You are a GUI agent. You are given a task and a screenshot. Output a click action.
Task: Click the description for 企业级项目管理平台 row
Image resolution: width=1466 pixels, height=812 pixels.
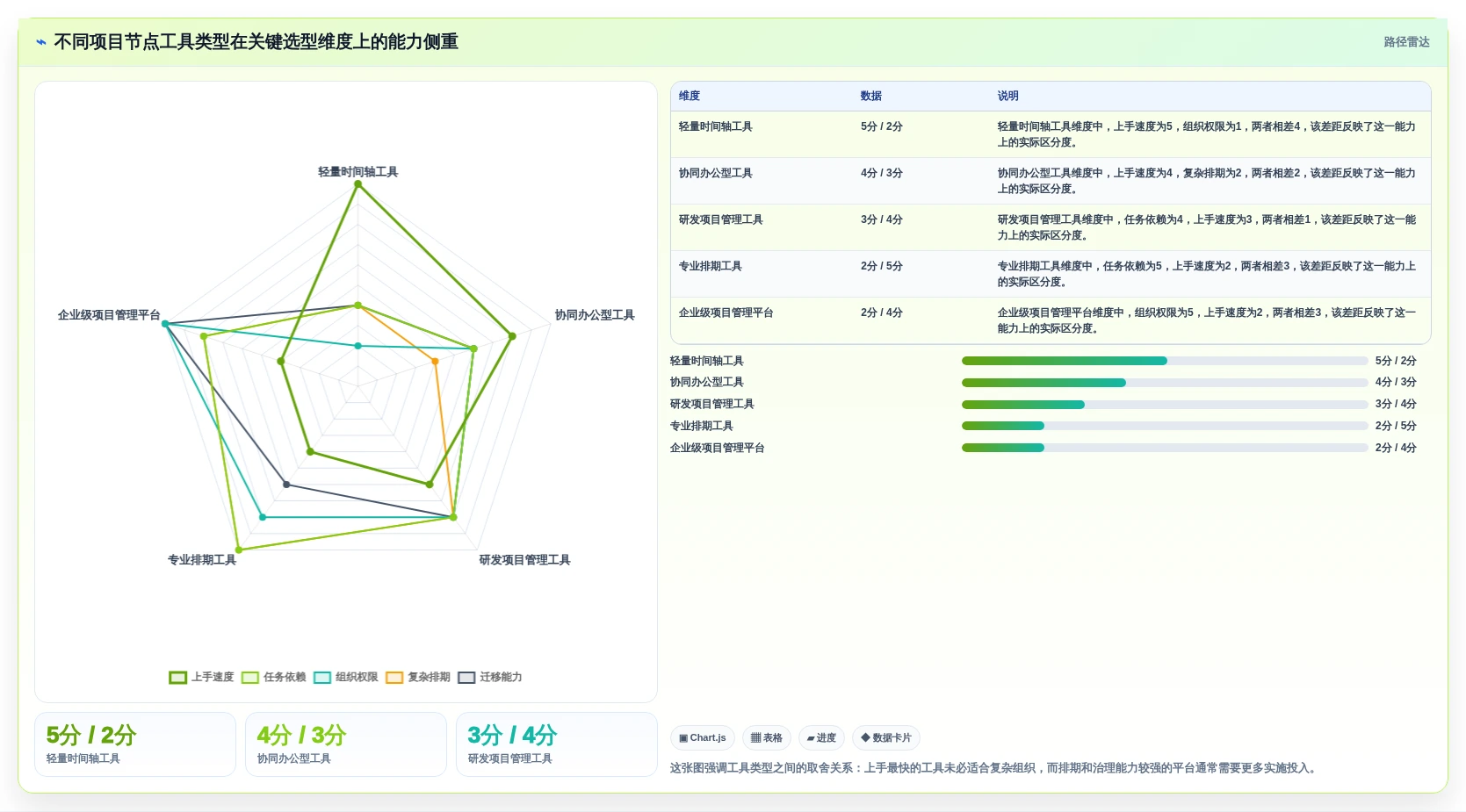click(1207, 320)
